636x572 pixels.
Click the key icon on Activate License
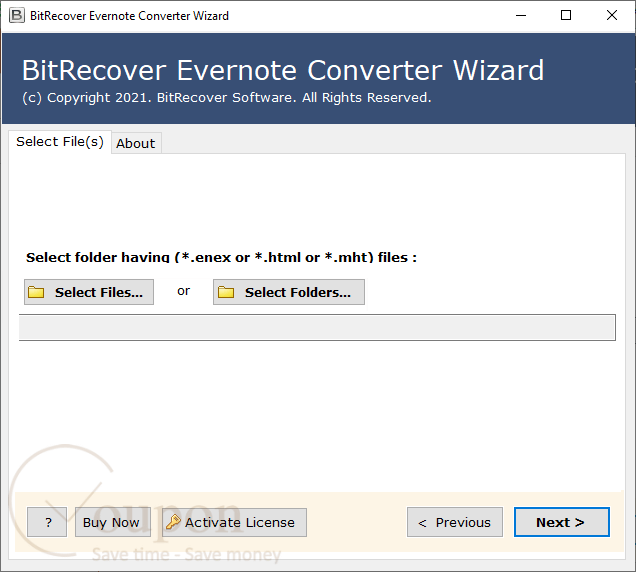173,522
